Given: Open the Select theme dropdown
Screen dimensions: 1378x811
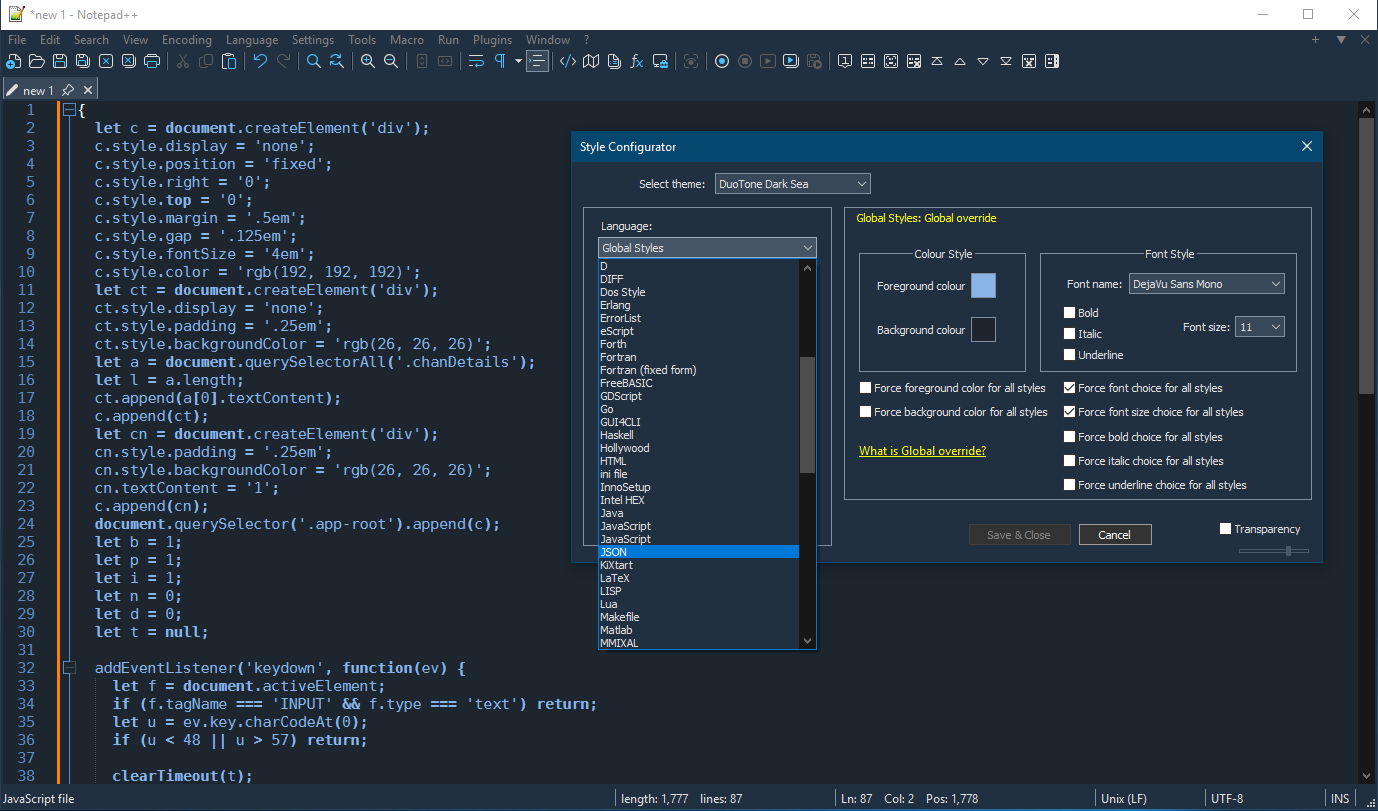Looking at the screenshot, I should tap(792, 184).
